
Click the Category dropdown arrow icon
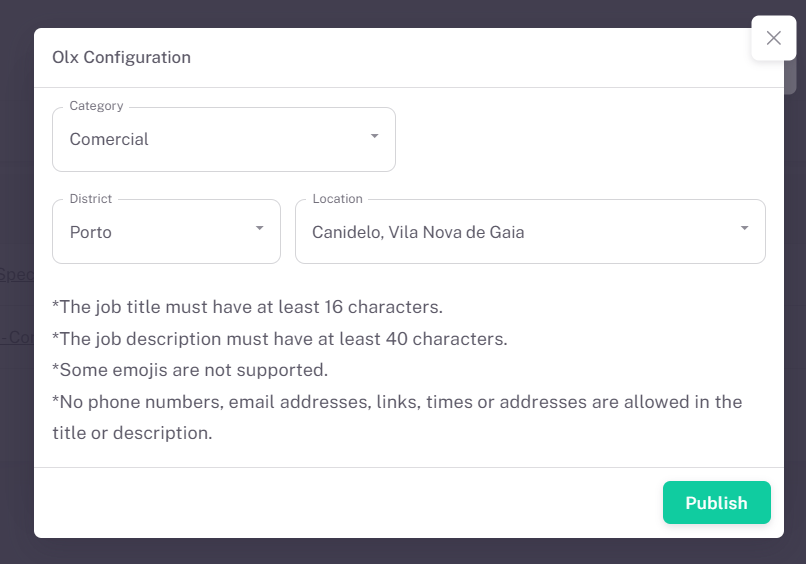point(374,136)
